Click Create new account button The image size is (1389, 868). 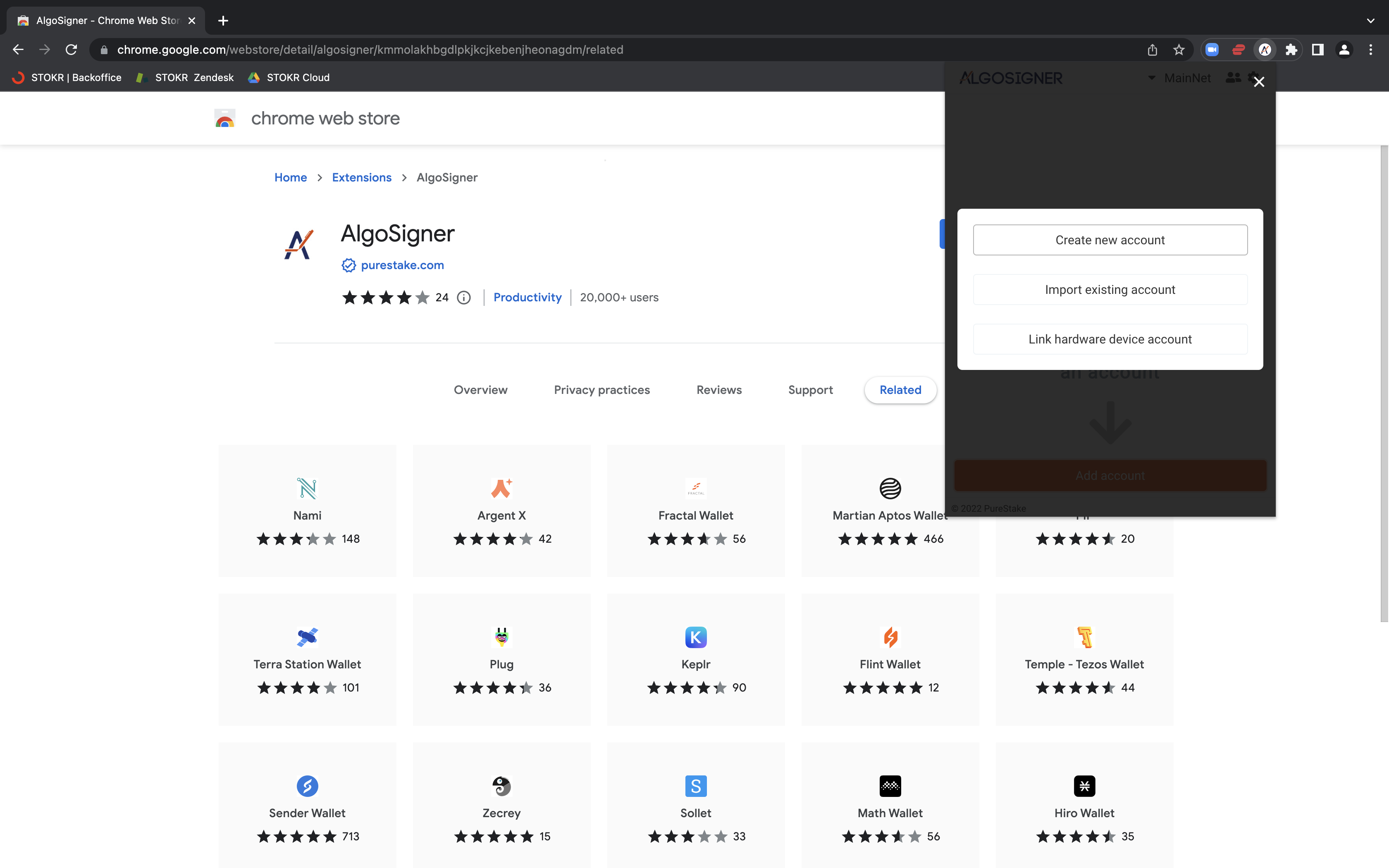pos(1110,240)
